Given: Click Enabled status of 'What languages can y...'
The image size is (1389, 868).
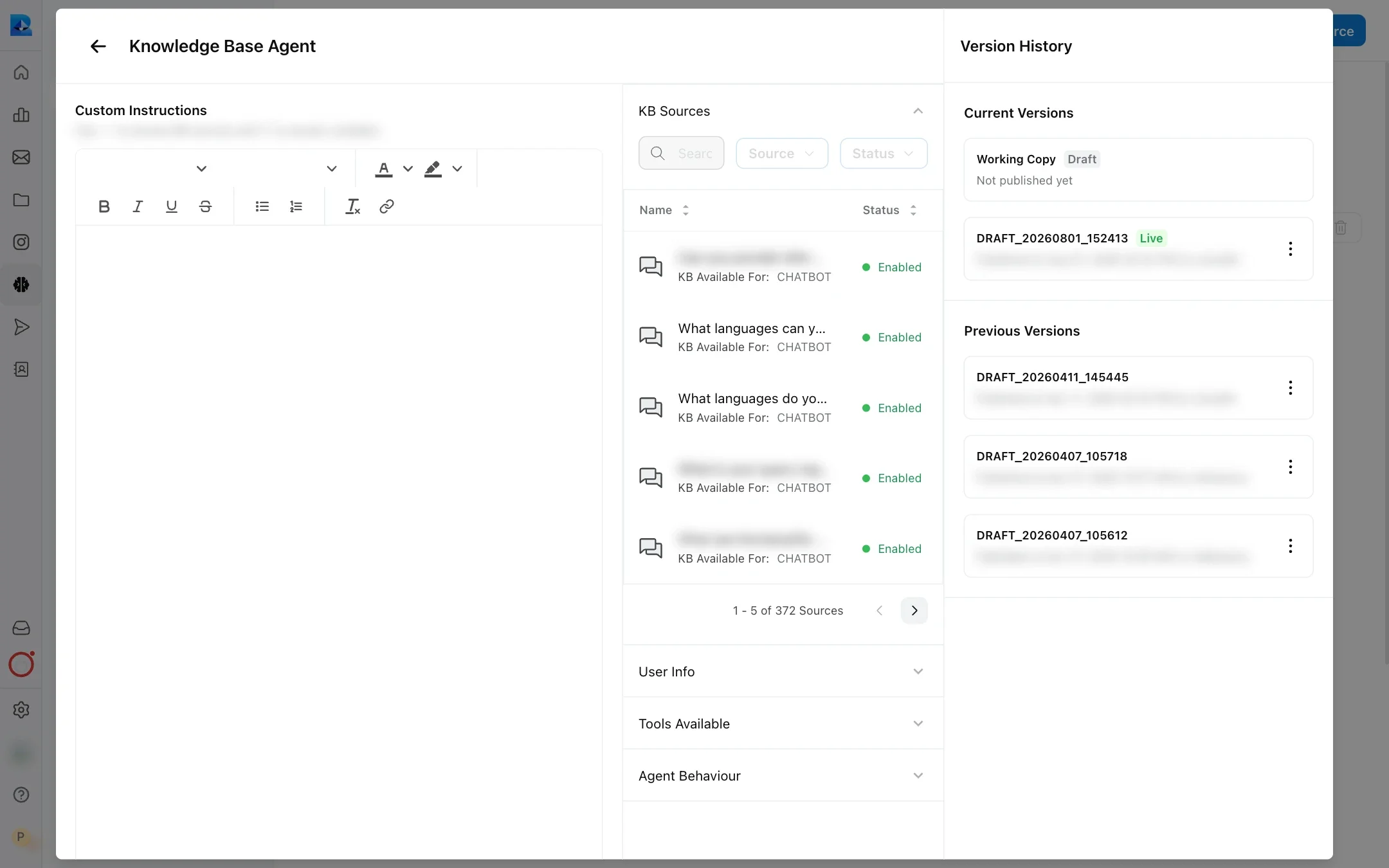Looking at the screenshot, I should 892,338.
